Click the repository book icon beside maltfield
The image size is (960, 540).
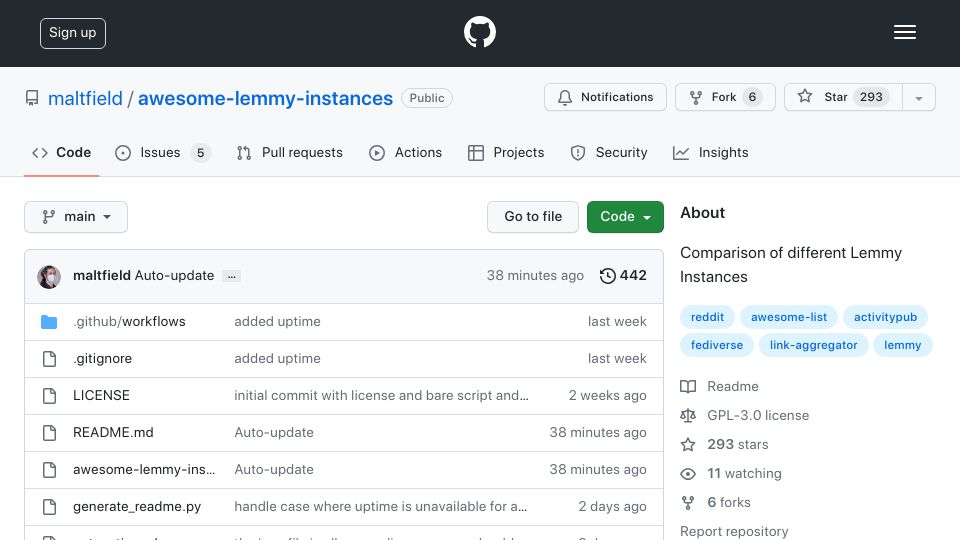click(x=32, y=98)
